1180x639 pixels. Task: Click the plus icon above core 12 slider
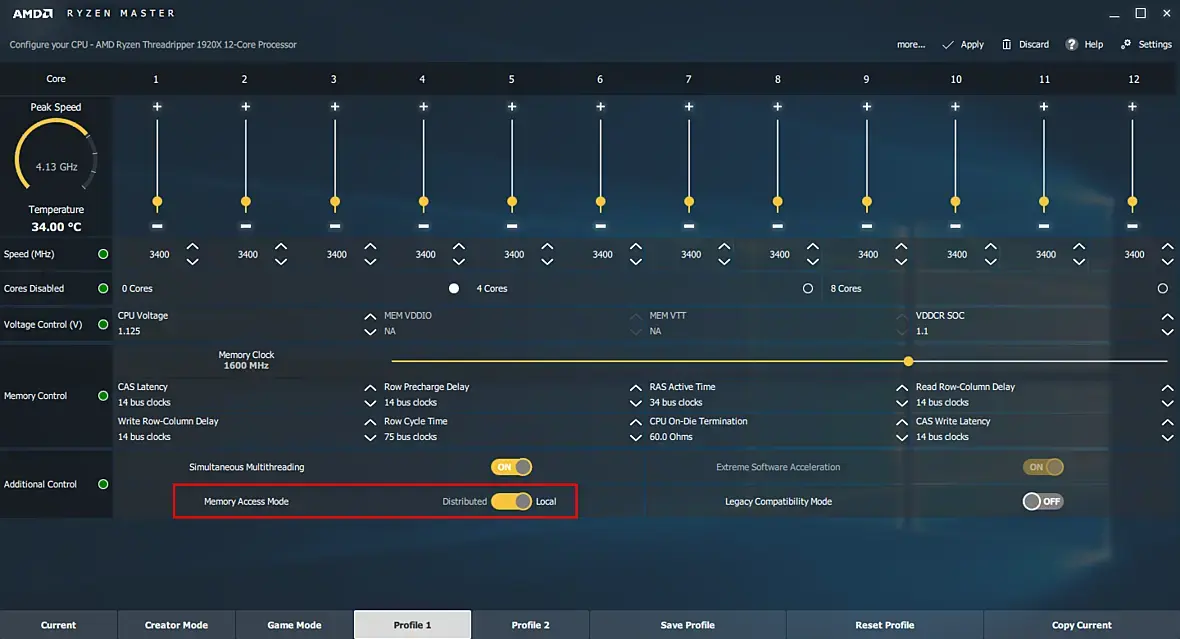click(x=1132, y=107)
